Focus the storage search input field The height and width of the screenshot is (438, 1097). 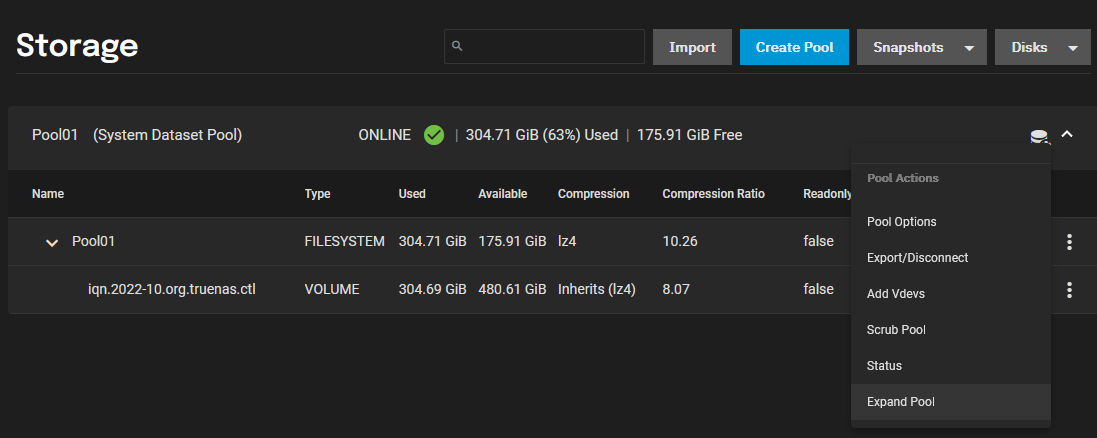click(x=544, y=47)
